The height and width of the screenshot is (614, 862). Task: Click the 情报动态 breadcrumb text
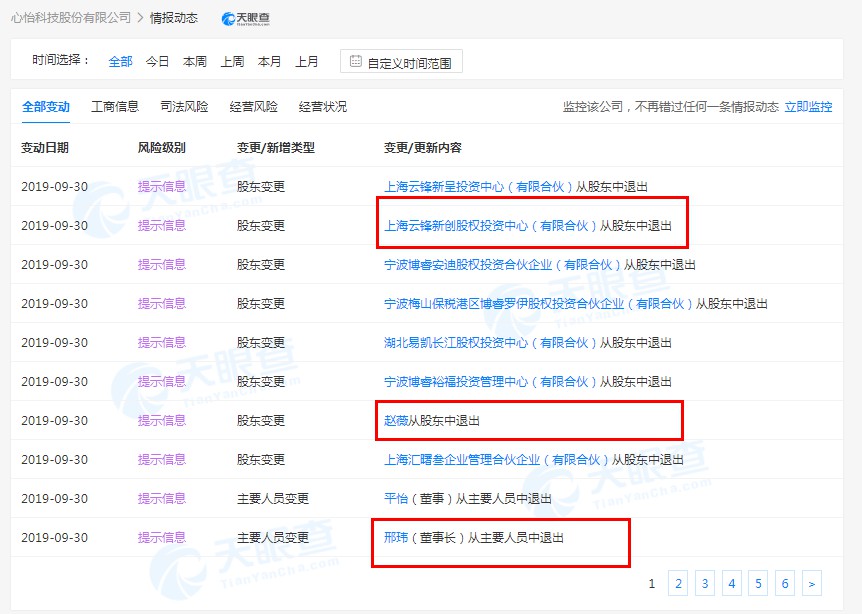point(174,18)
